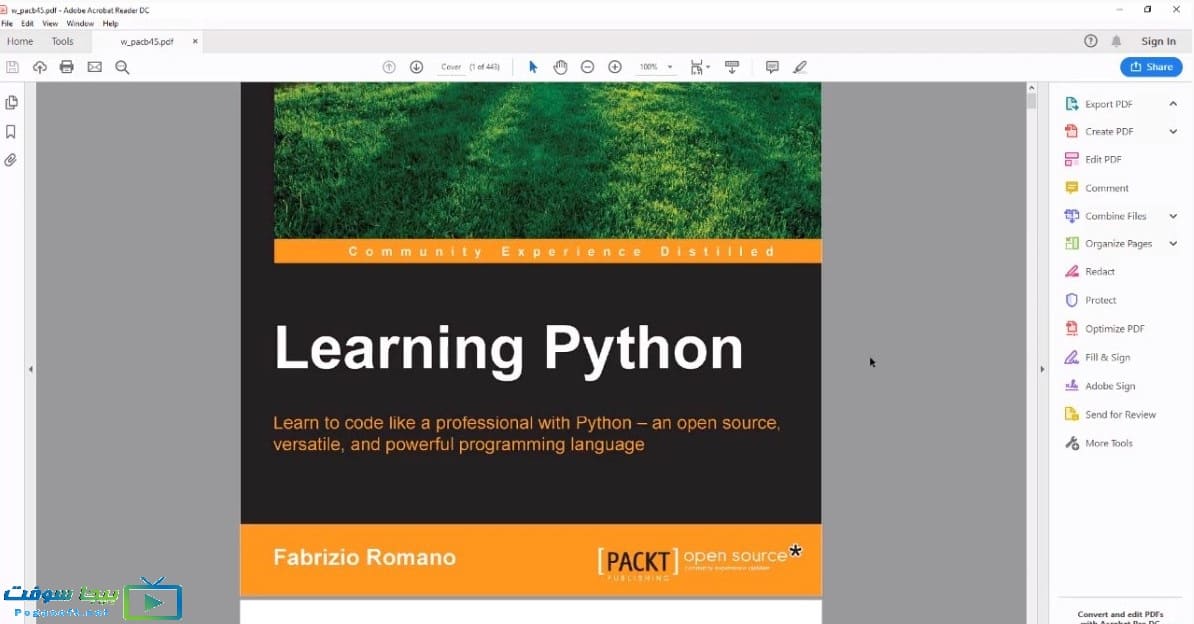Screen dimensions: 1194x624
Task: Open notifications bell icon
Action: click(x=1116, y=41)
